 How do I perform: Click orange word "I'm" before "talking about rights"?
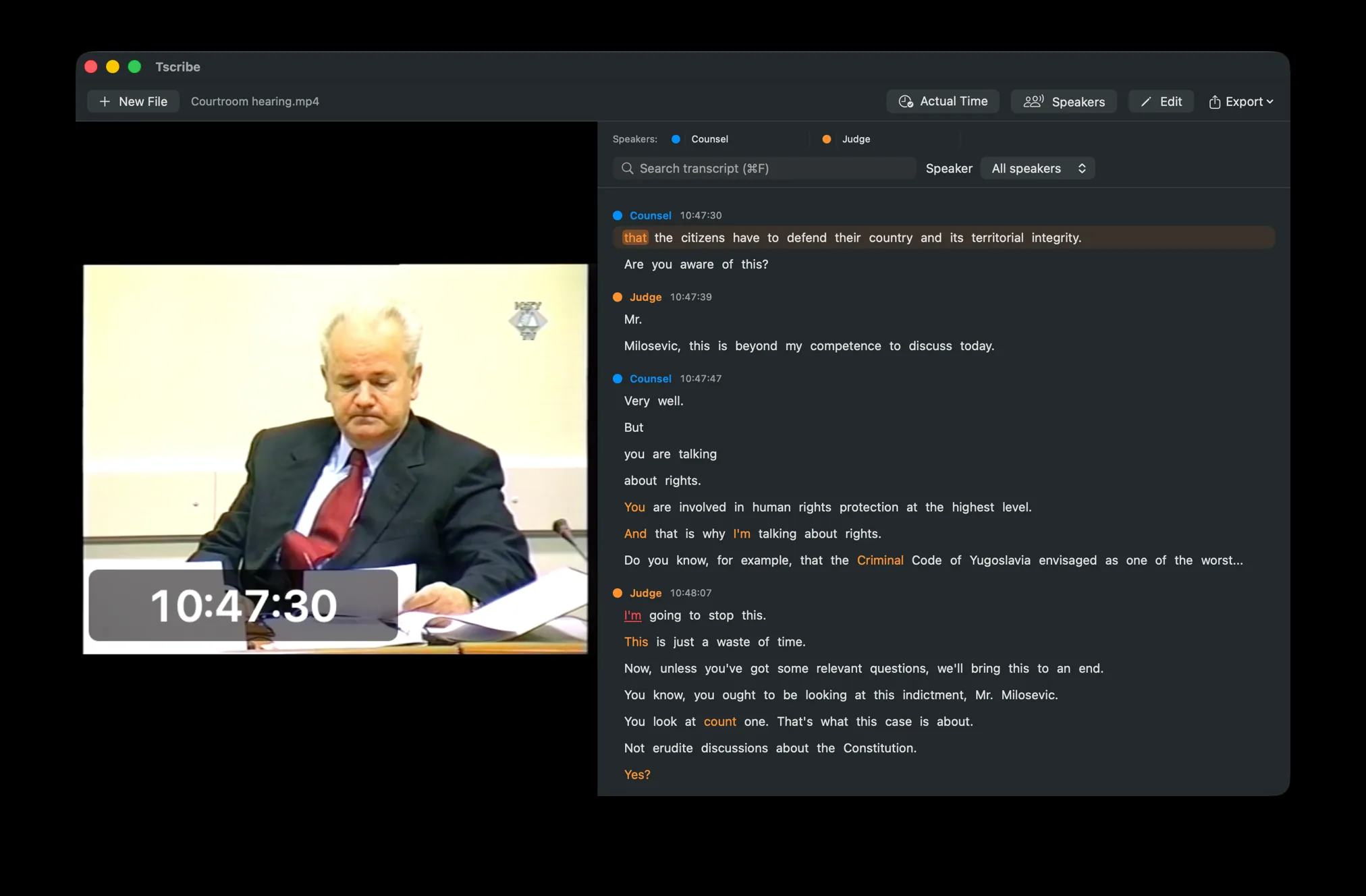741,534
